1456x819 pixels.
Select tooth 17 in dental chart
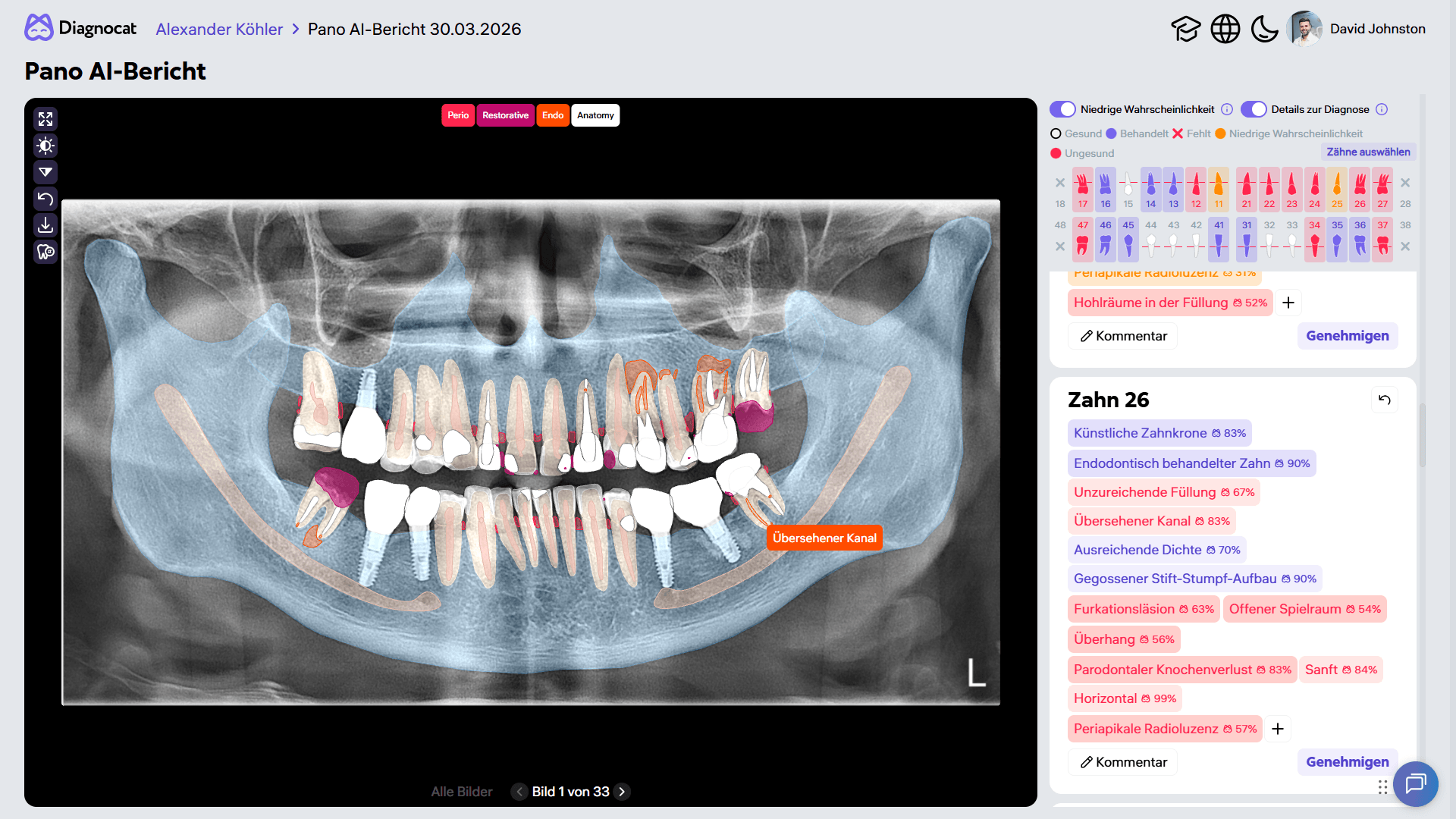[x=1083, y=190]
